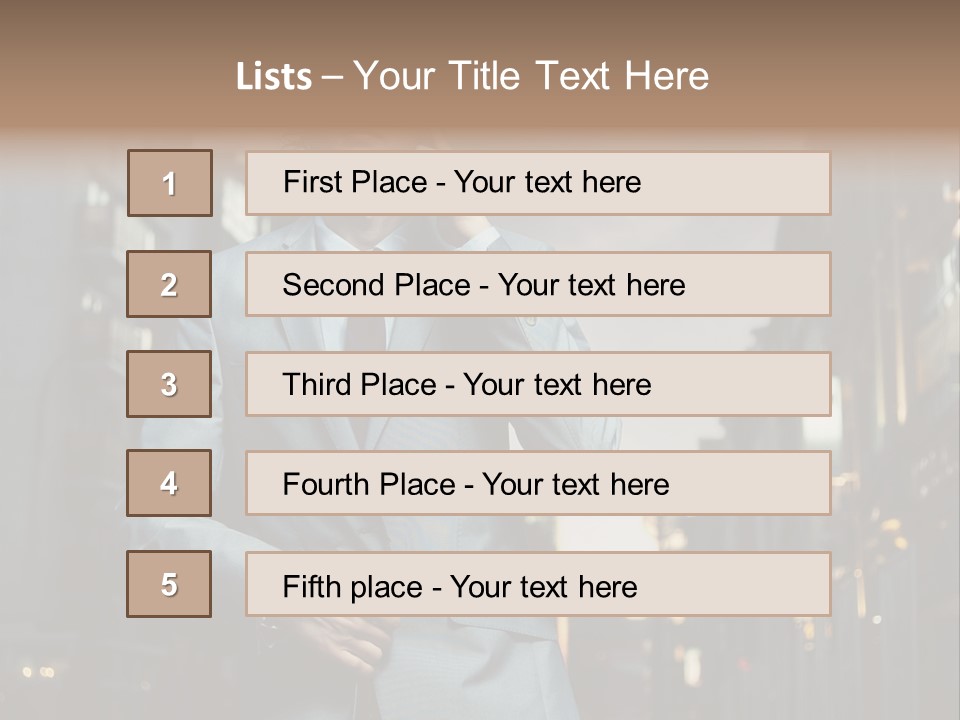Click "Your text here" in Second Place row
Viewport: 960px width, 720px height.
point(591,285)
